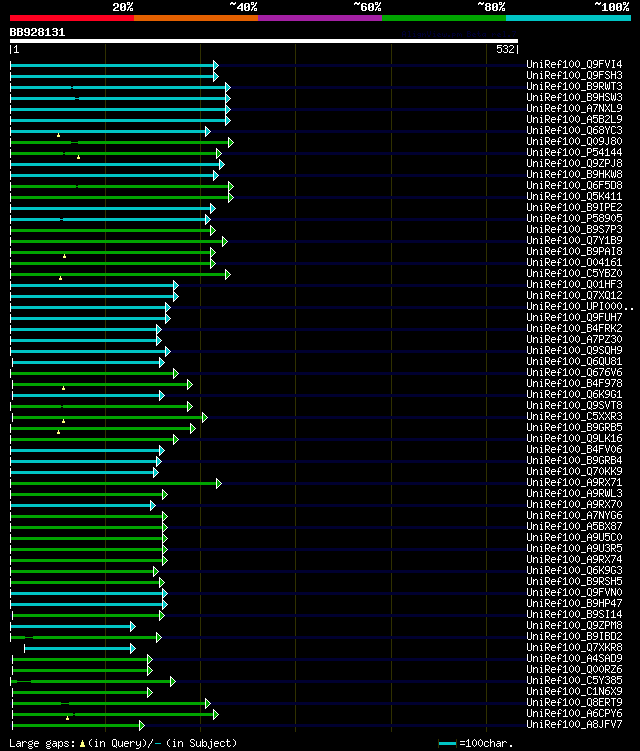Click the cyan alignment bar in the Q9FVN0 row
The image size is (640, 751).
click(x=89, y=594)
